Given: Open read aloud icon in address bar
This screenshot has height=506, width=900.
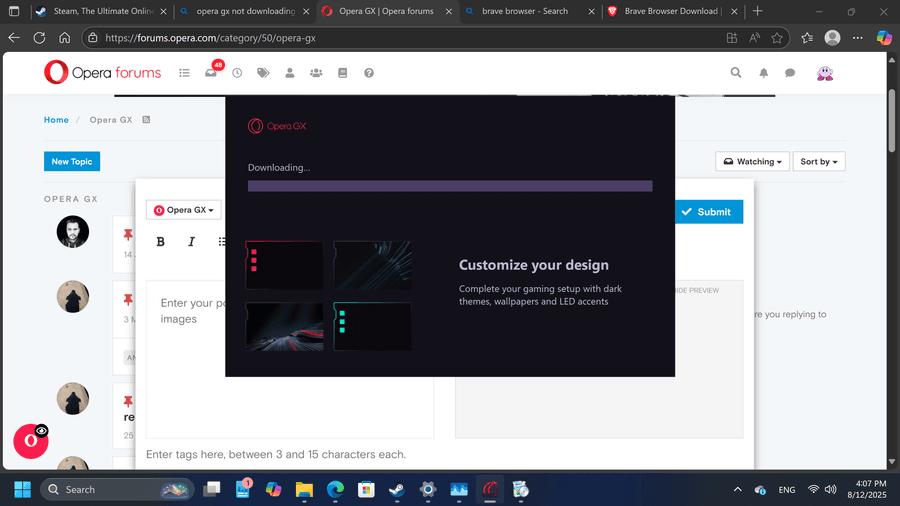Looking at the screenshot, I should [754, 38].
